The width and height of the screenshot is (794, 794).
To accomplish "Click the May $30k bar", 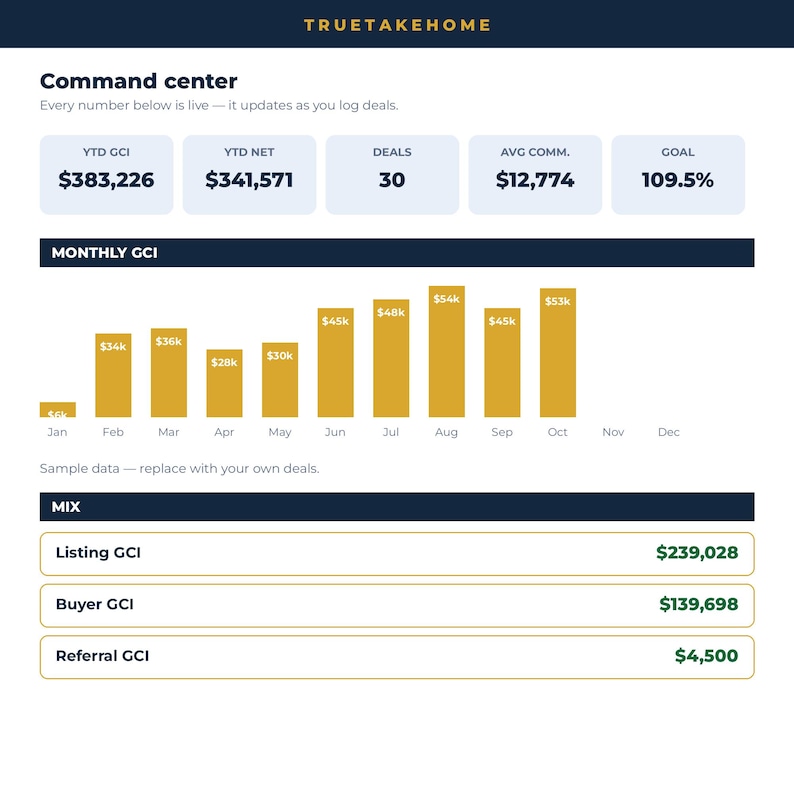I will point(280,380).
